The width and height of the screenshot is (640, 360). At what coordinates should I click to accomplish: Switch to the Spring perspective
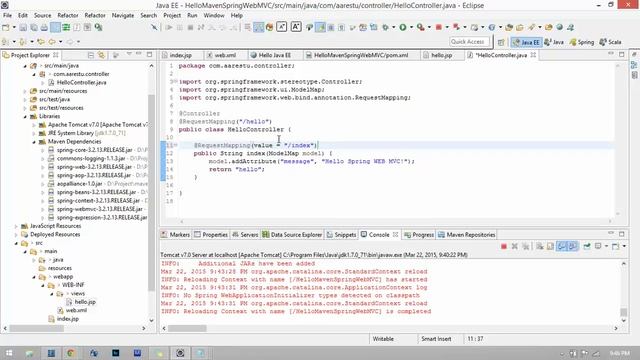[582, 42]
